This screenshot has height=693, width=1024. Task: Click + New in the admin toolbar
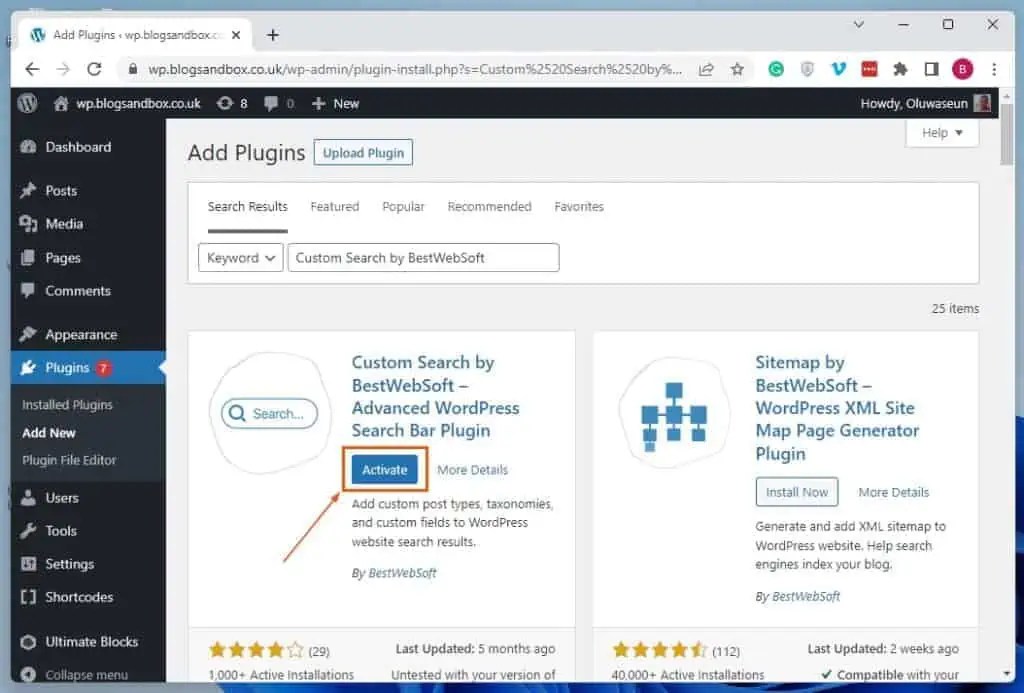[x=335, y=103]
